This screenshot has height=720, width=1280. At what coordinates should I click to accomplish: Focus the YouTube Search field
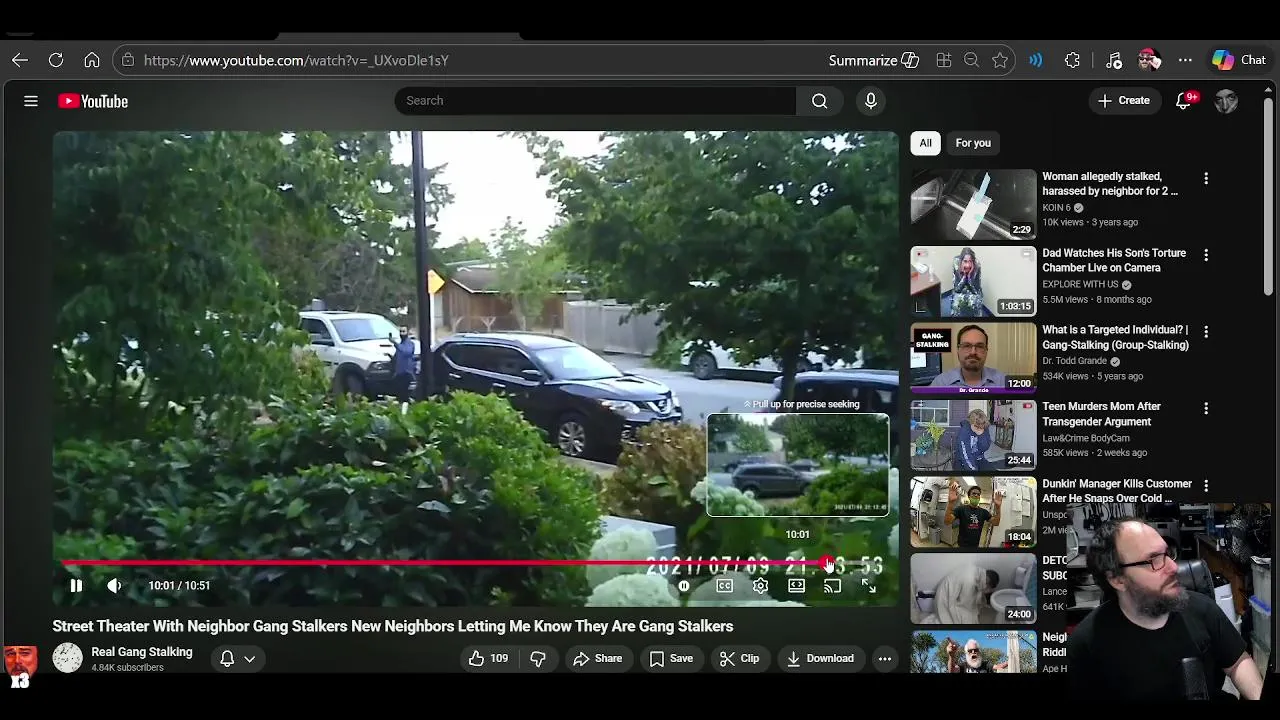595,100
